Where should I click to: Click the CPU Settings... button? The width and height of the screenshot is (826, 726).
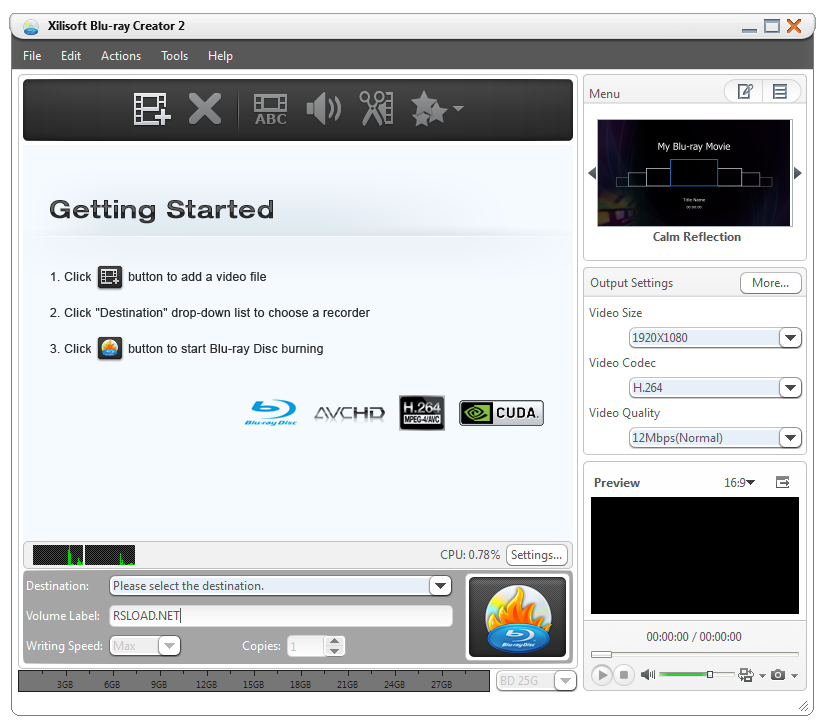(536, 555)
